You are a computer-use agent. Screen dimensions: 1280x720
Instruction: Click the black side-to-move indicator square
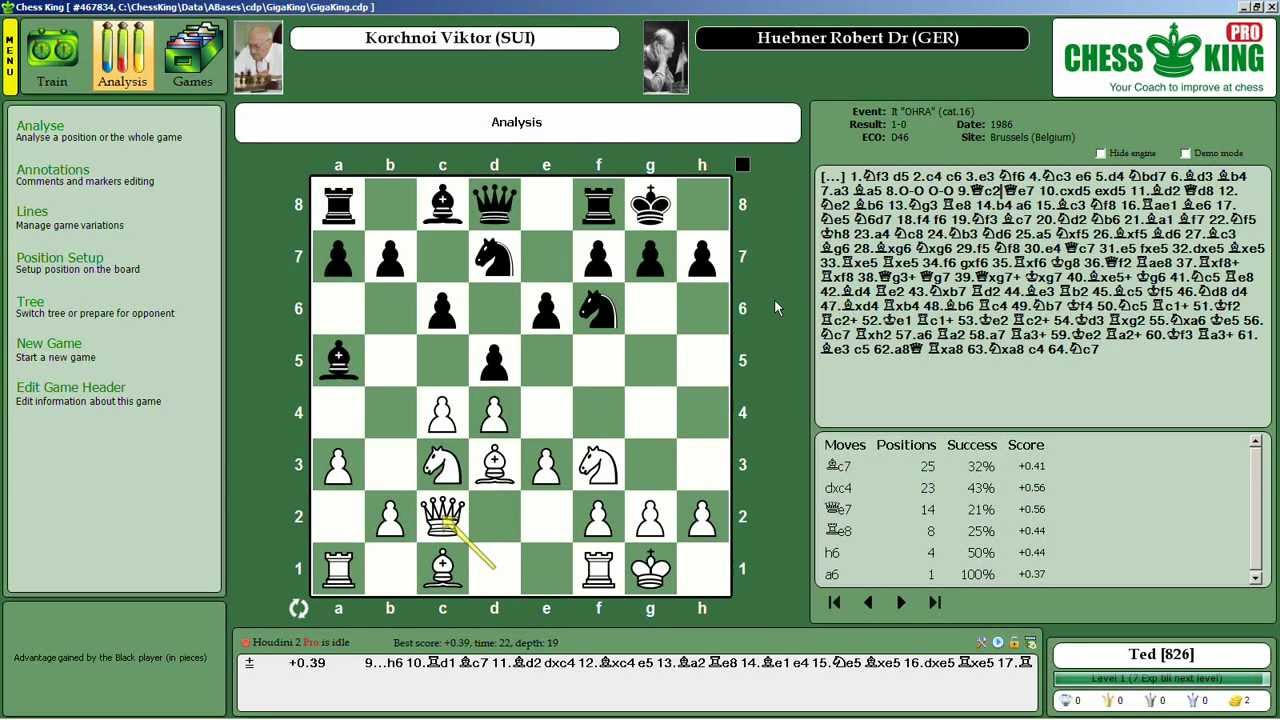coord(742,165)
